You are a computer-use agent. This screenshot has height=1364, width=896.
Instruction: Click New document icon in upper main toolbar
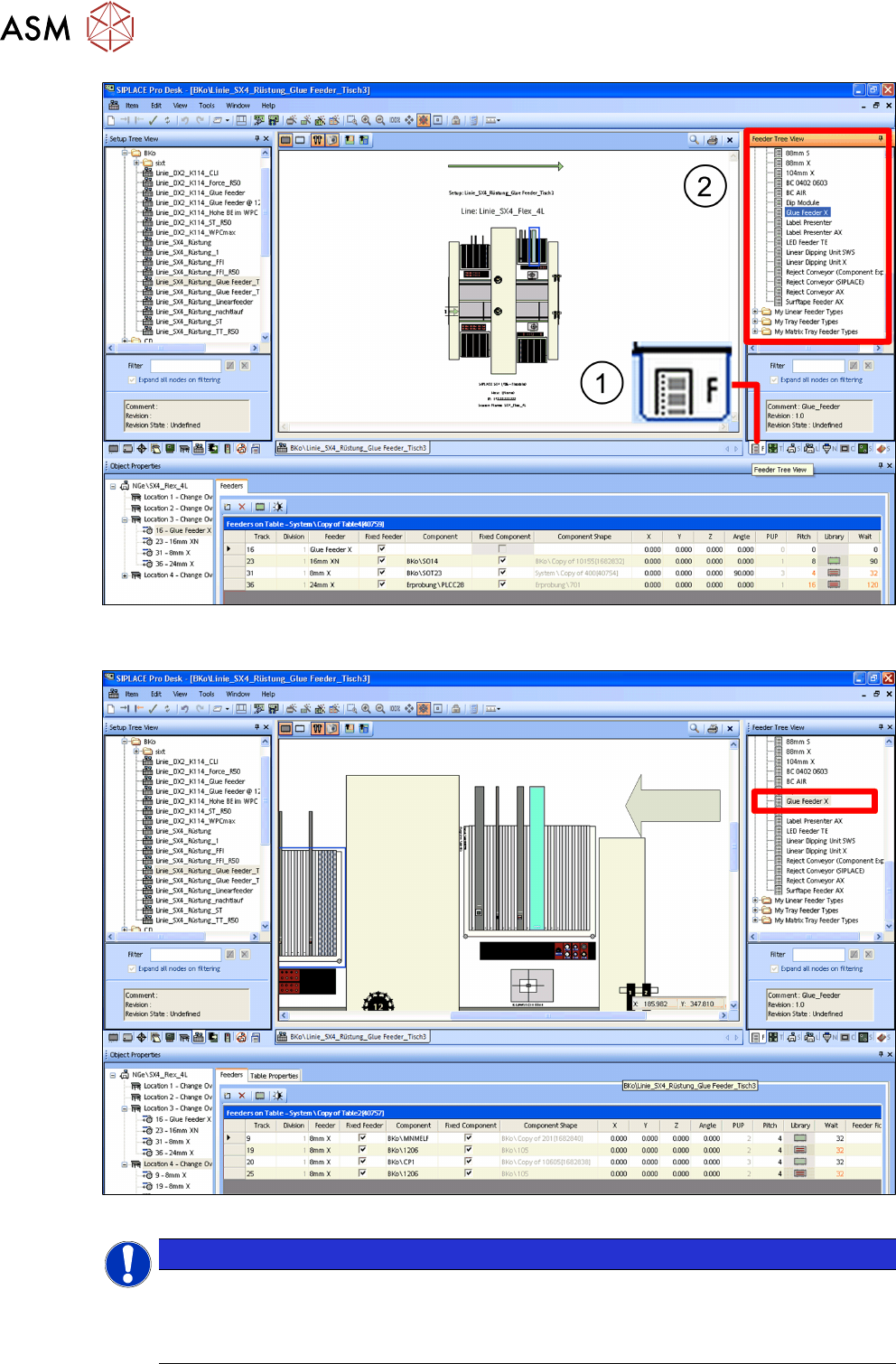coord(111,120)
